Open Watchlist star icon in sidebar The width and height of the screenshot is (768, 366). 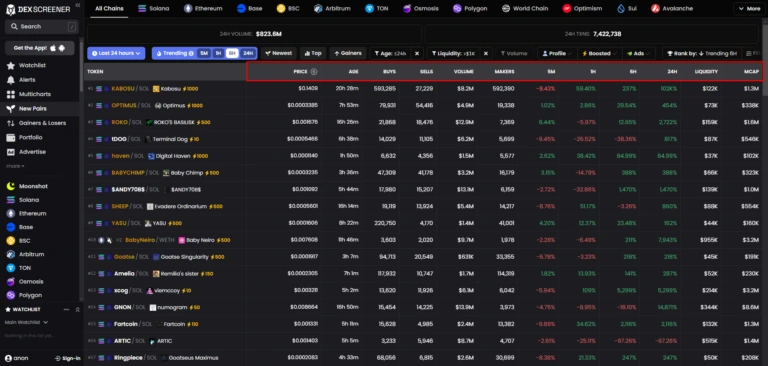click(10, 65)
